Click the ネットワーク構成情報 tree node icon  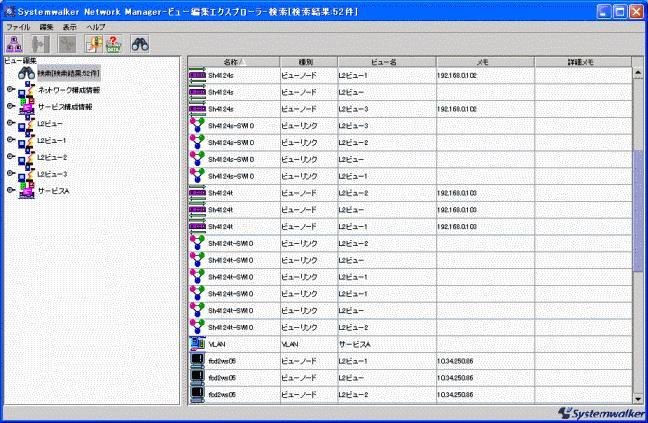[26, 91]
